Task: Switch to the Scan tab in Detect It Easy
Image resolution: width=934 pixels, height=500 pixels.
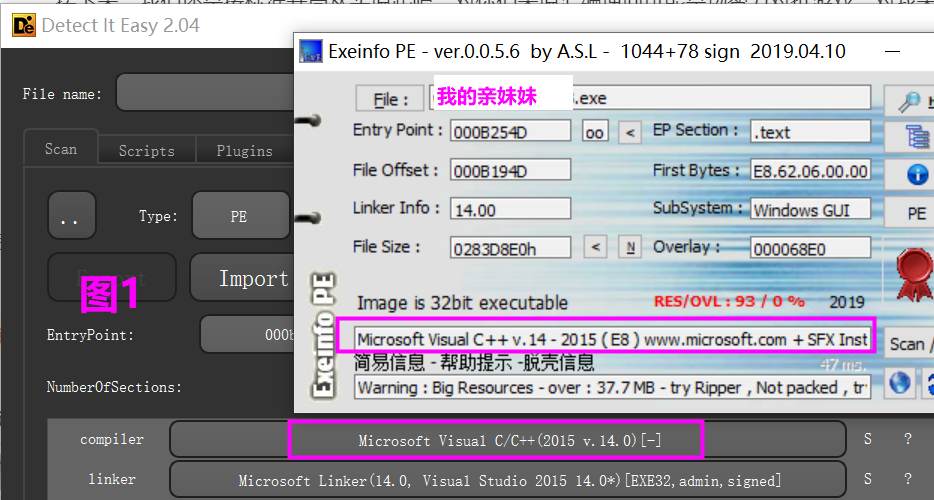Action: (61, 149)
